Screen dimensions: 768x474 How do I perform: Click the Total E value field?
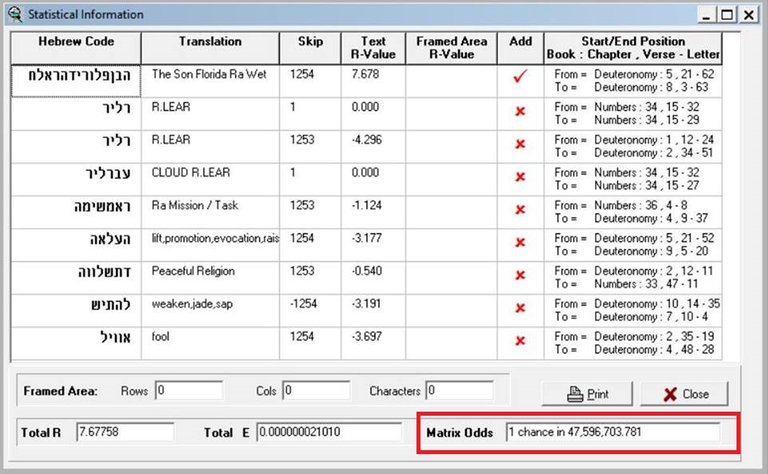[x=329, y=432]
